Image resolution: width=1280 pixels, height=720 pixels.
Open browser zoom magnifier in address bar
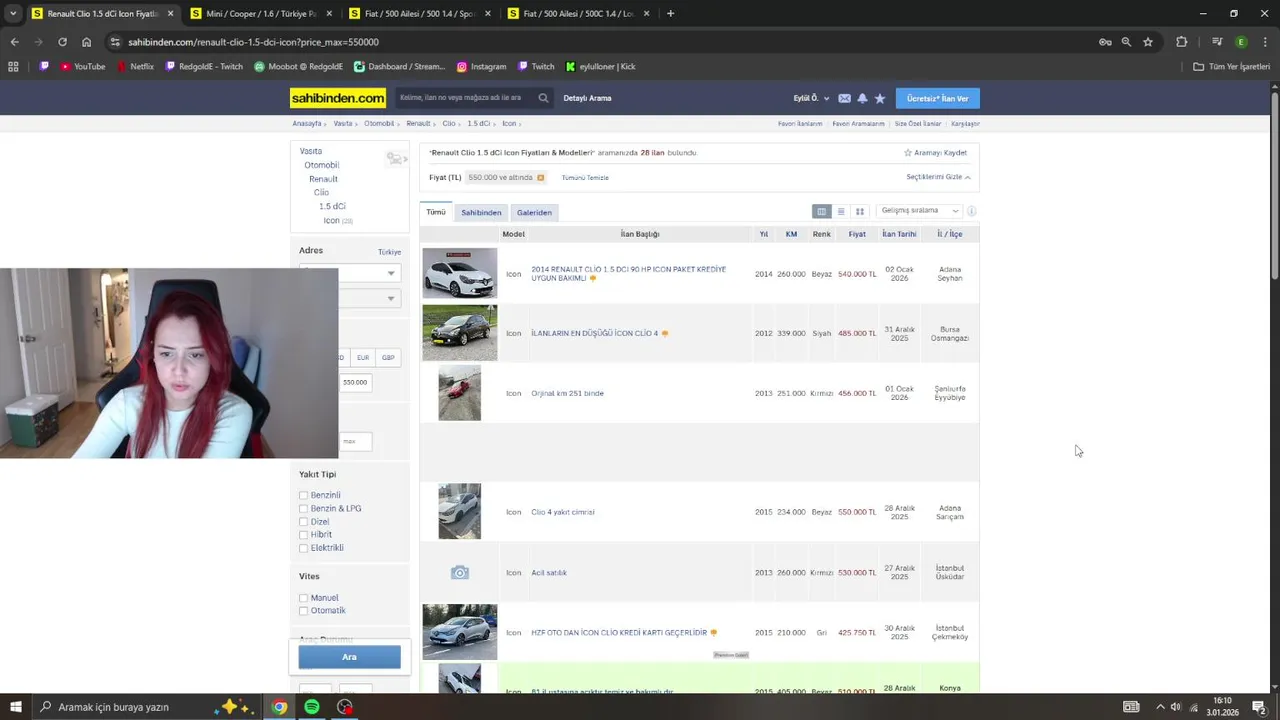click(x=1126, y=42)
